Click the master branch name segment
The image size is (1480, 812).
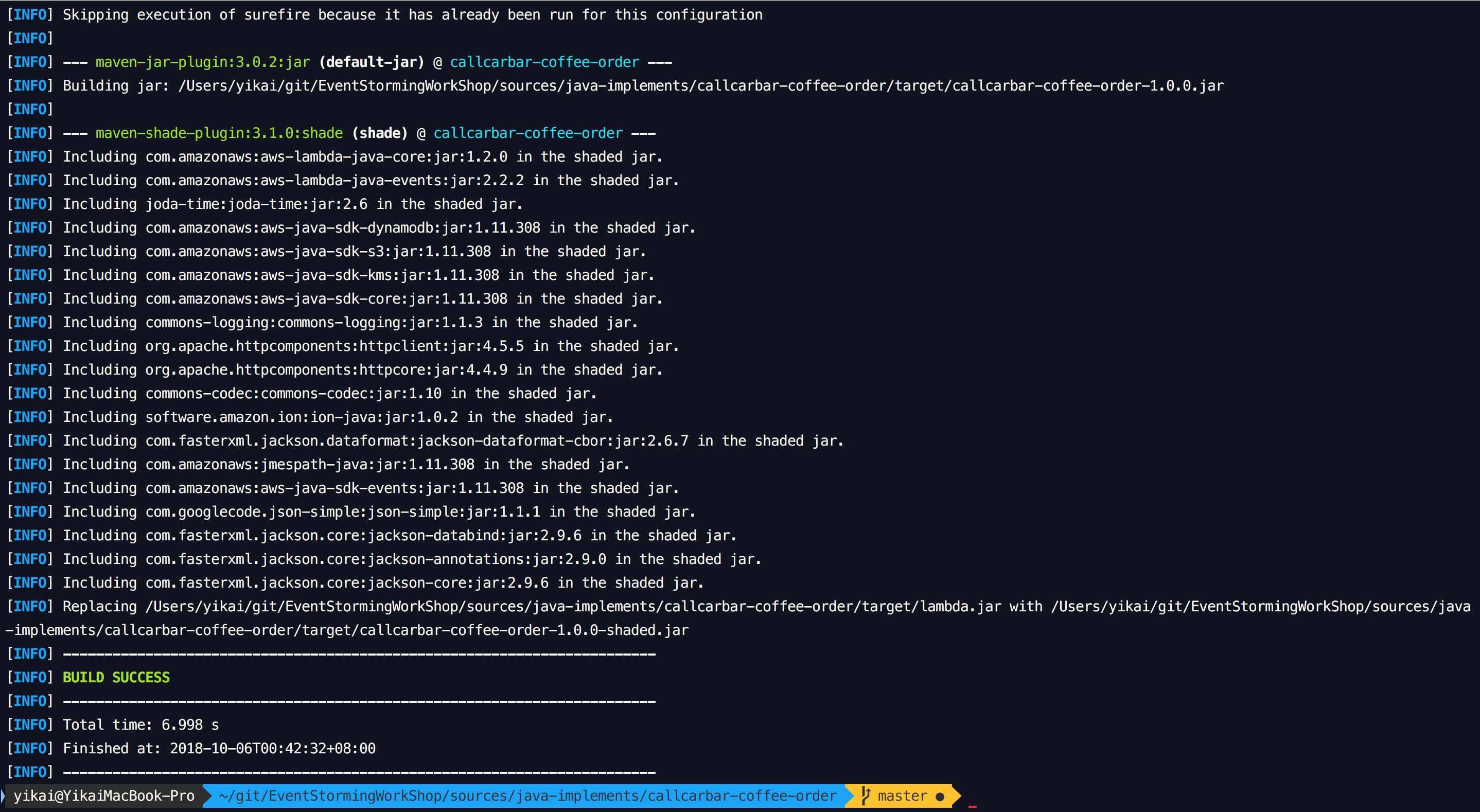pos(902,796)
